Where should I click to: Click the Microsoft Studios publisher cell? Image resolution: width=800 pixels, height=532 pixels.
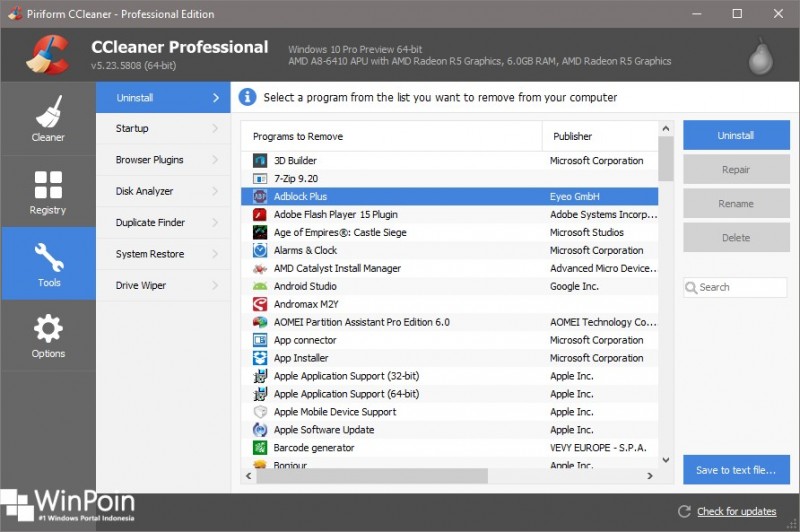coord(587,232)
